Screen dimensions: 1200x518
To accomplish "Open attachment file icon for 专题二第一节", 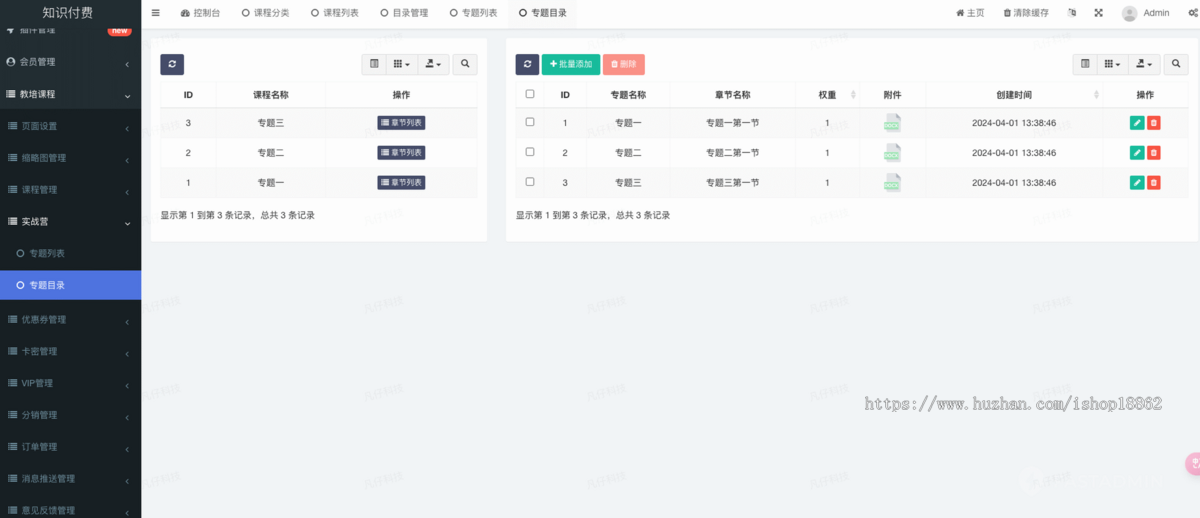I will tap(892, 153).
